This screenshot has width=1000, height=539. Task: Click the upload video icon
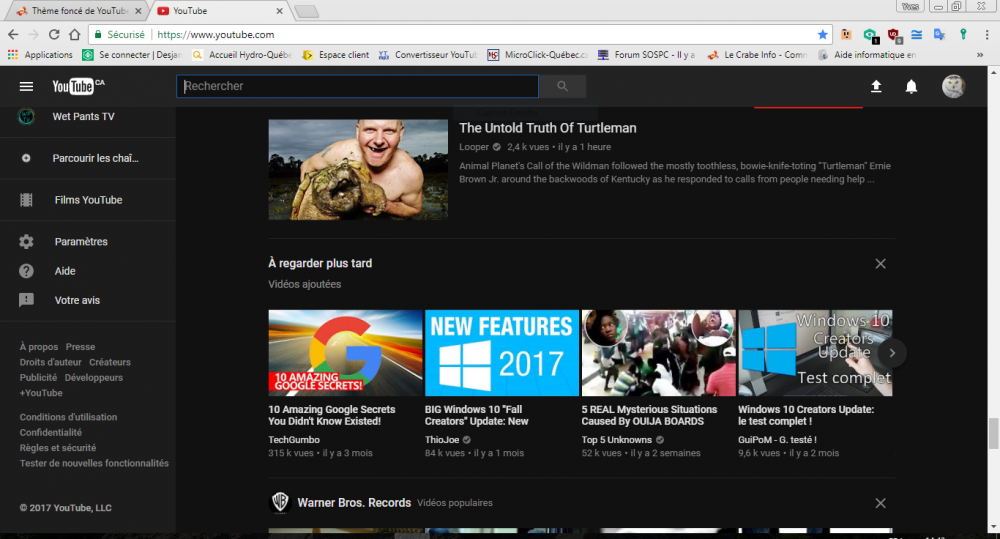[x=876, y=87]
